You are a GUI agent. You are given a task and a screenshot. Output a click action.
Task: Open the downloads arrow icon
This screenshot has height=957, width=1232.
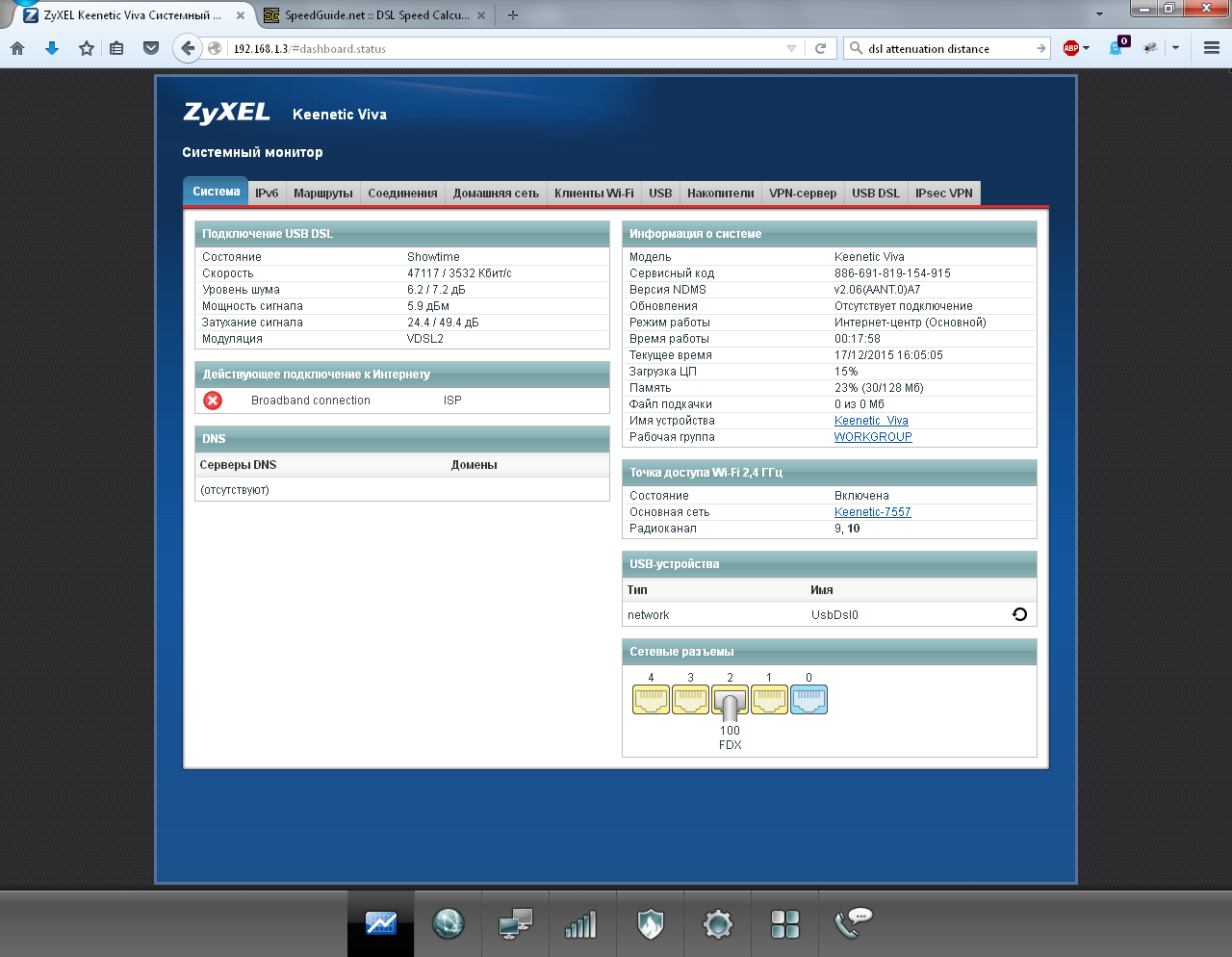[52, 48]
